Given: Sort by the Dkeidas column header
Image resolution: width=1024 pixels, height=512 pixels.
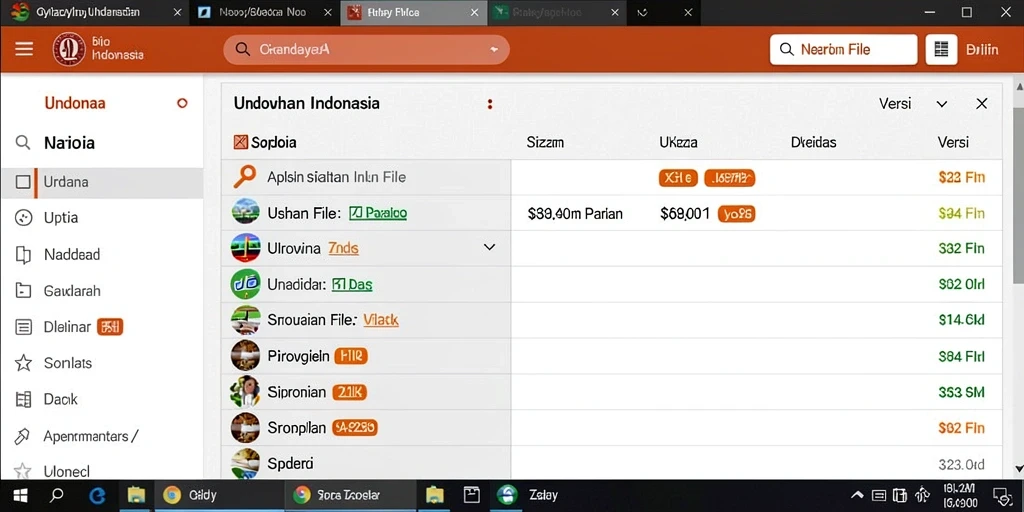Looking at the screenshot, I should [x=813, y=142].
